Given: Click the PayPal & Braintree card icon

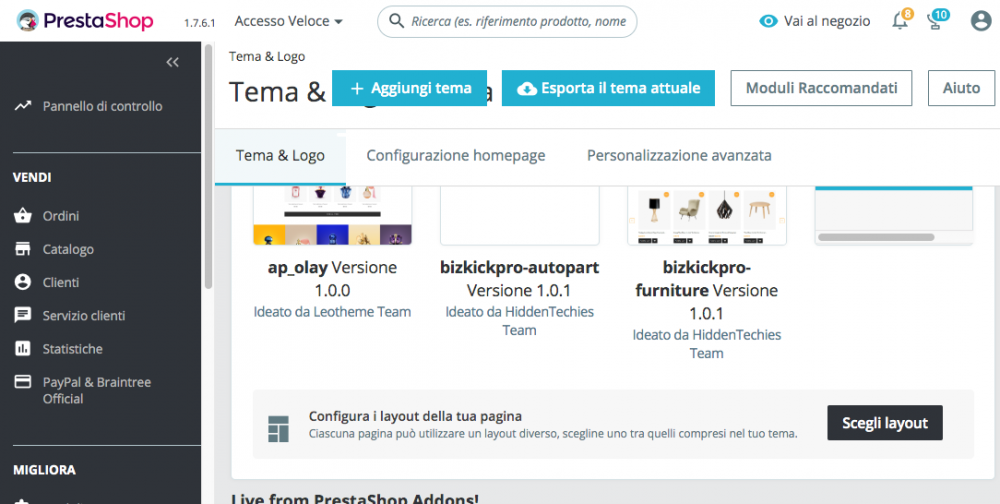Looking at the screenshot, I should coord(23,382).
